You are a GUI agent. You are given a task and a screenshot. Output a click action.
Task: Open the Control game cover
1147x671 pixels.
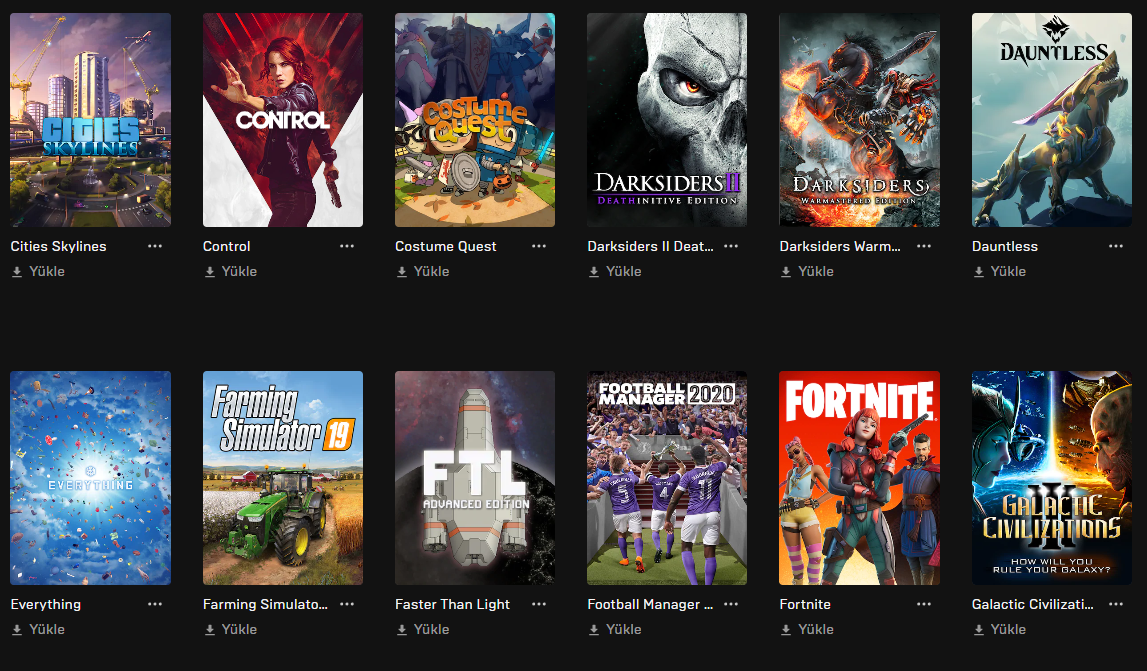[282, 120]
